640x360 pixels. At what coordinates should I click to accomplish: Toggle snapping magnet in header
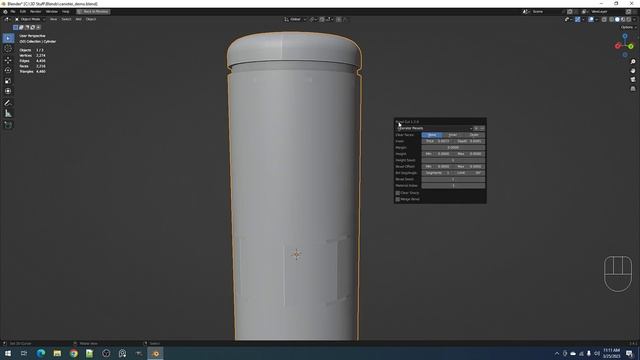(322, 19)
